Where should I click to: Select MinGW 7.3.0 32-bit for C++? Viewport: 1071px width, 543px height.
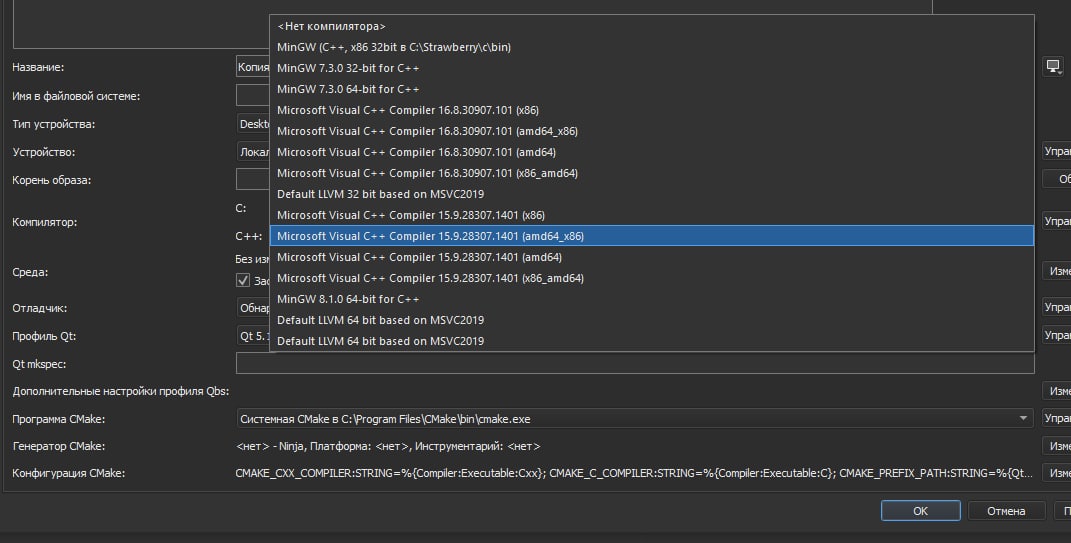point(652,68)
